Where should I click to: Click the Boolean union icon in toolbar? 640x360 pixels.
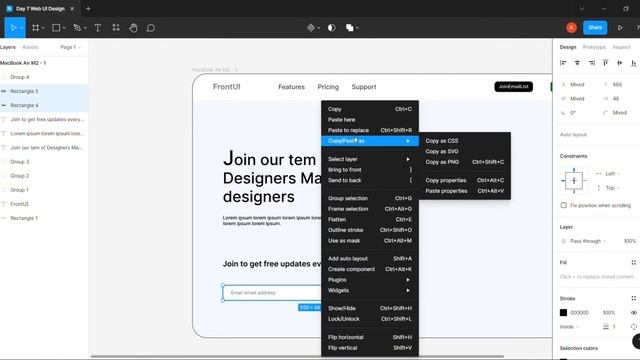click(x=350, y=28)
